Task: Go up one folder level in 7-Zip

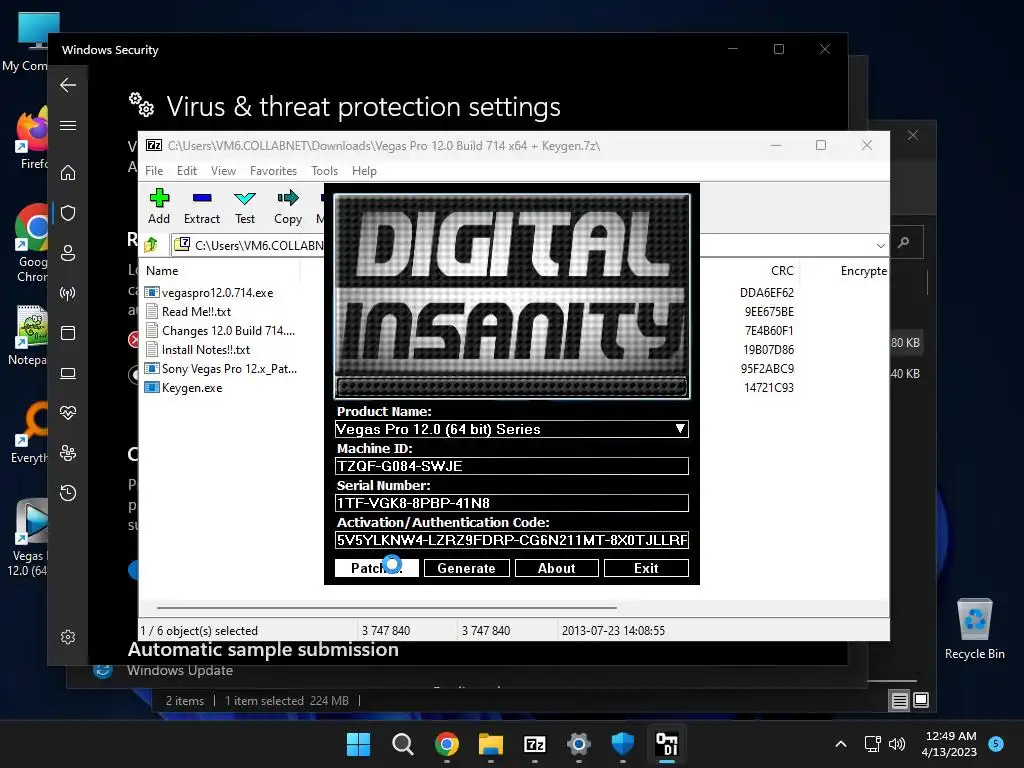Action: tap(152, 245)
